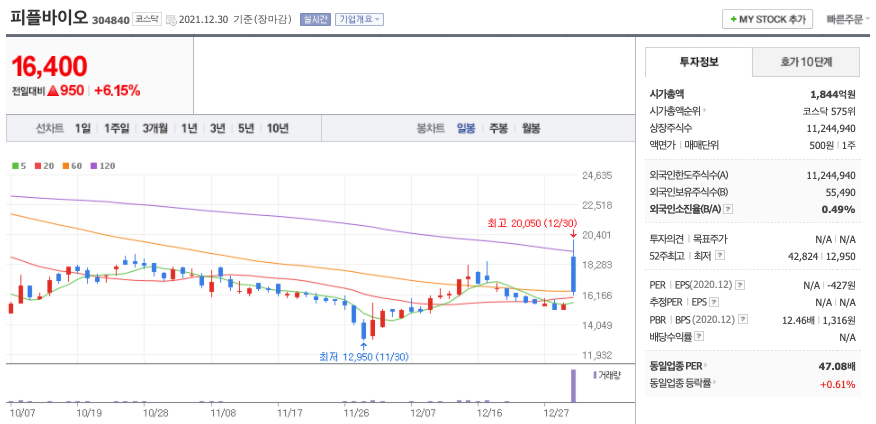The height and width of the screenshot is (424, 876).
Task: Select the 1일 line chart period
Action: click(x=83, y=128)
